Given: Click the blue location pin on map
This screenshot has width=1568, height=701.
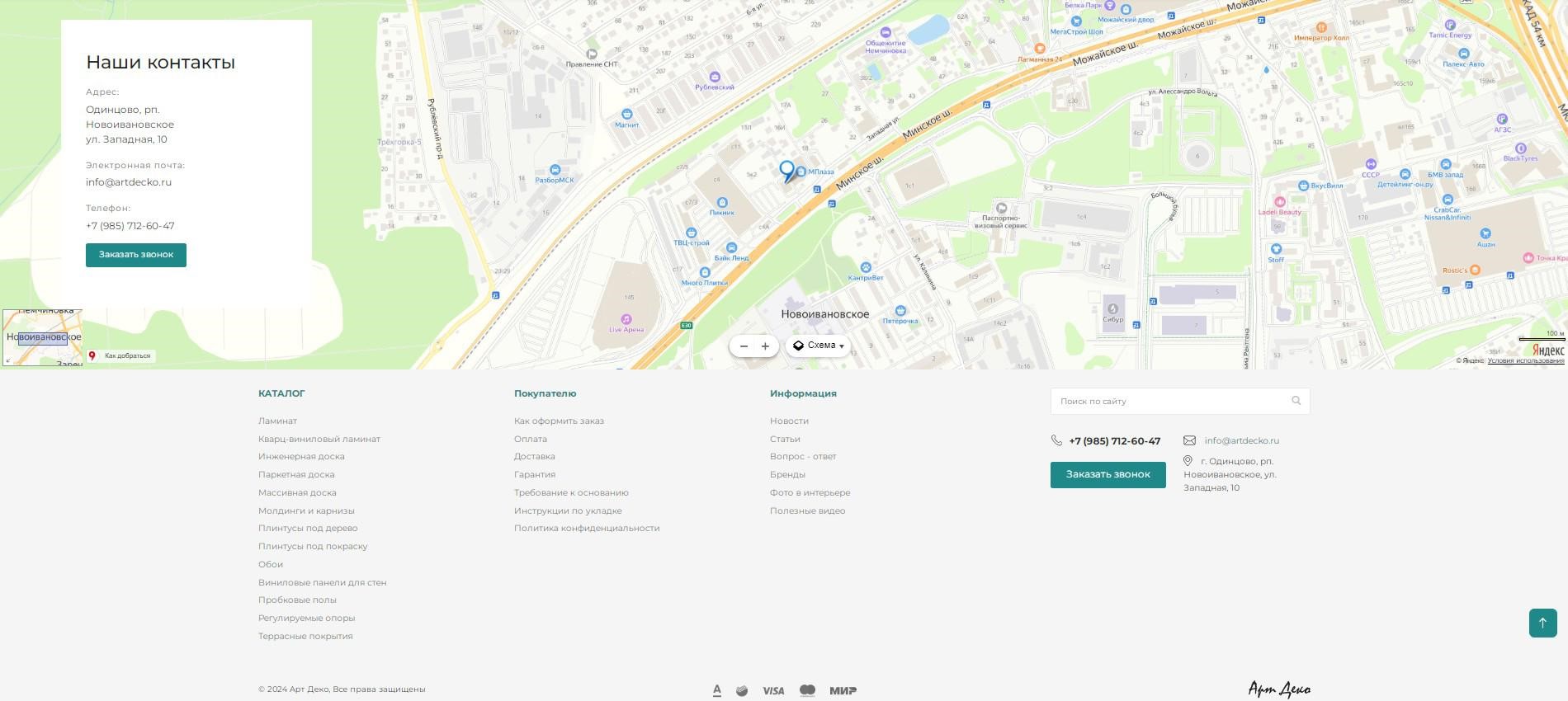Looking at the screenshot, I should tap(786, 170).
